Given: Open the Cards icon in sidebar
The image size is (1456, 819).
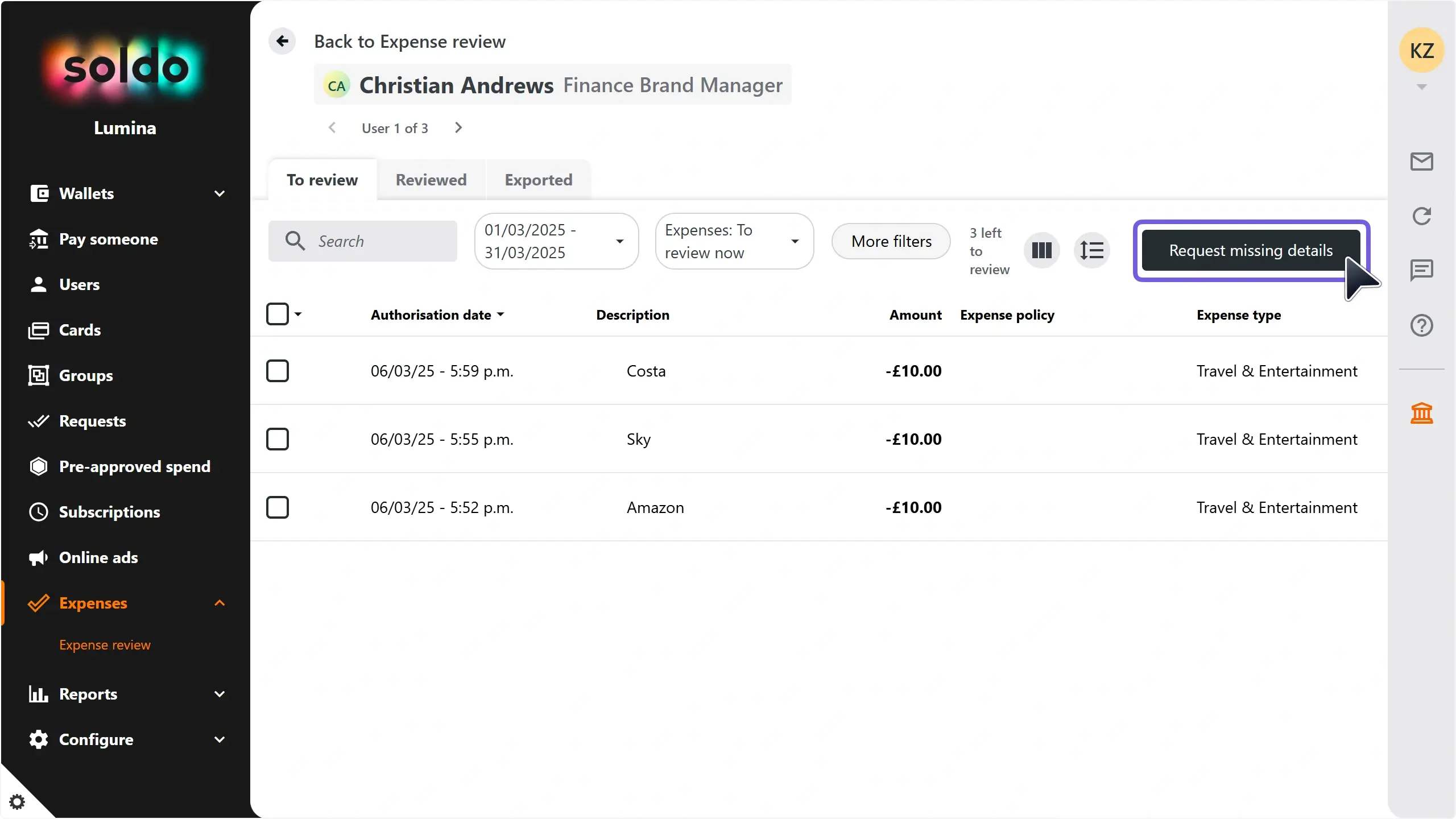Looking at the screenshot, I should point(39,330).
